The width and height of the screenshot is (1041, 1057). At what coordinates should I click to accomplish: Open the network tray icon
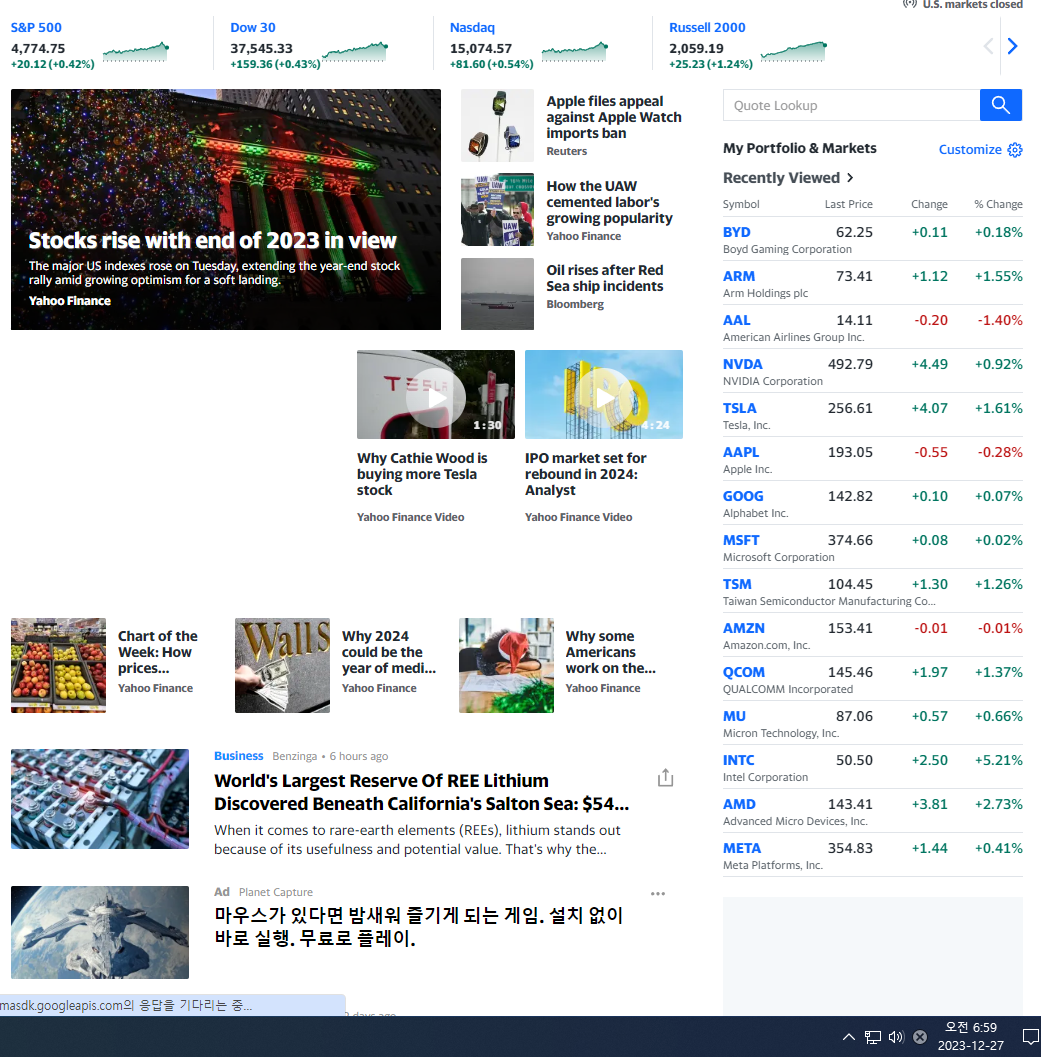point(873,1037)
